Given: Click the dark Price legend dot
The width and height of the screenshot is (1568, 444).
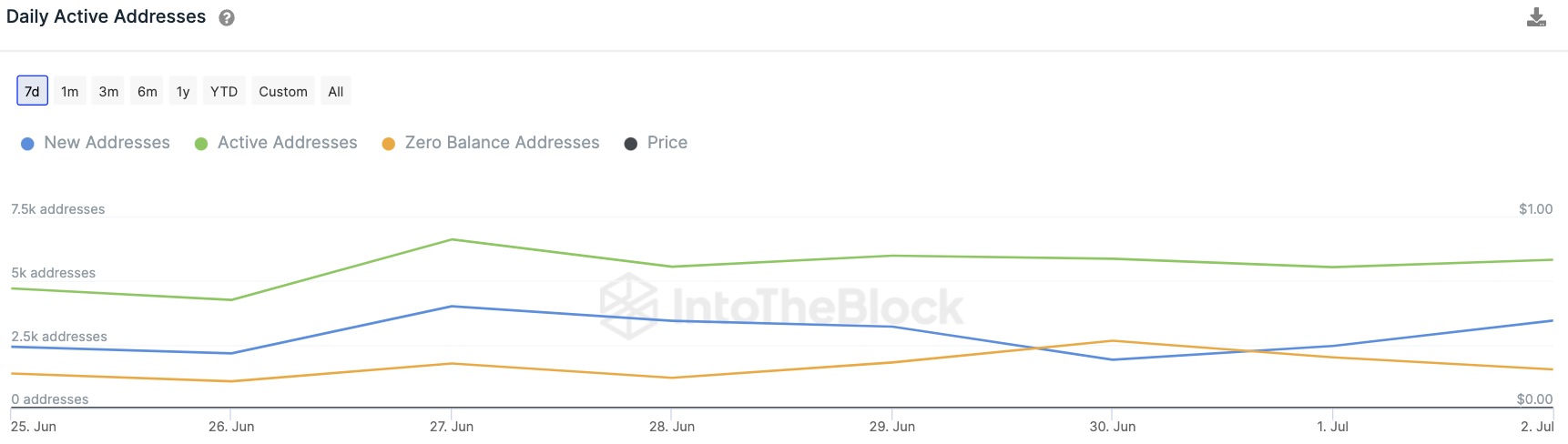Looking at the screenshot, I should pos(630,144).
